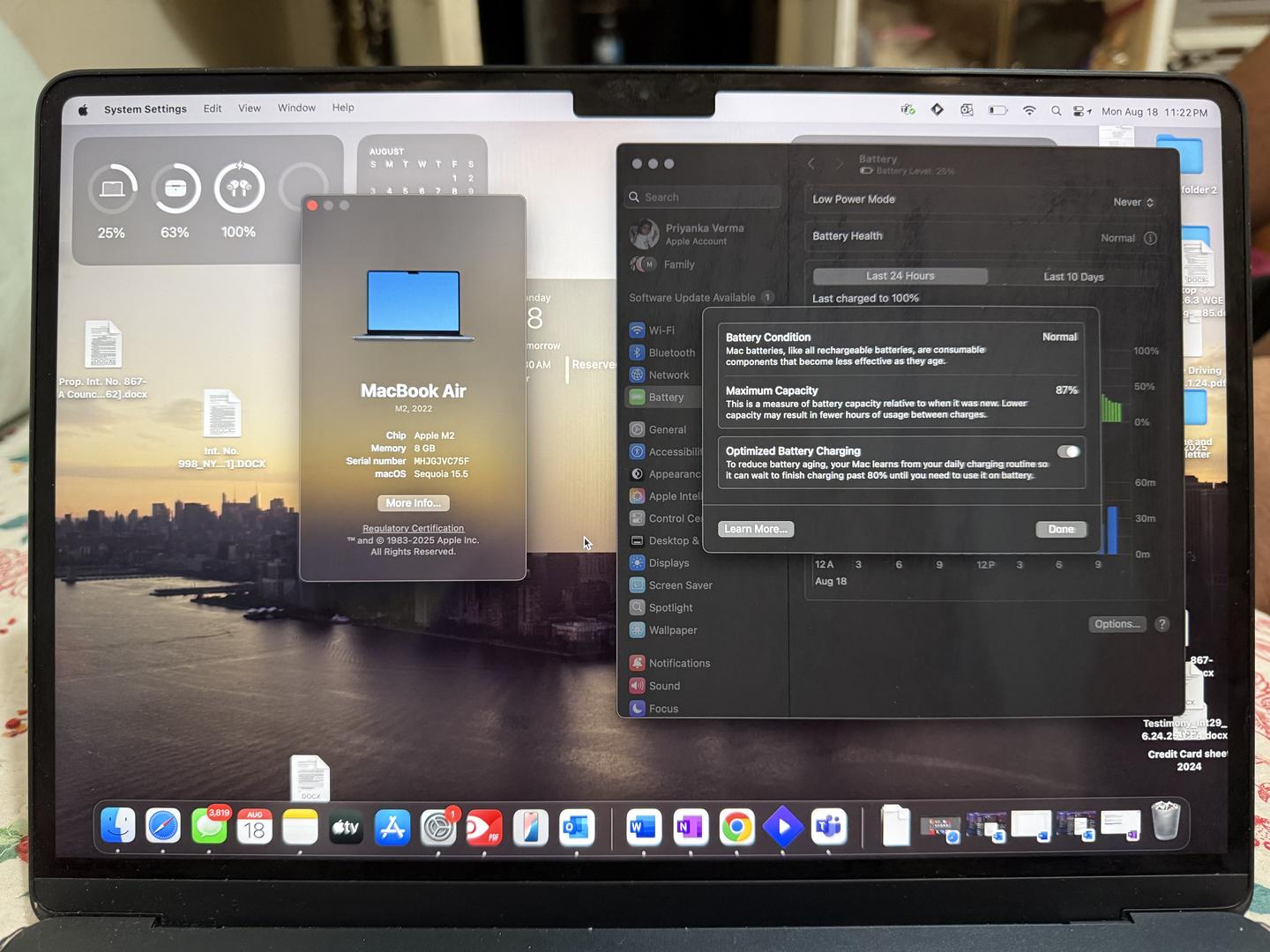Image resolution: width=1270 pixels, height=952 pixels.
Task: Open the Notes app in the Dock
Action: point(301,827)
